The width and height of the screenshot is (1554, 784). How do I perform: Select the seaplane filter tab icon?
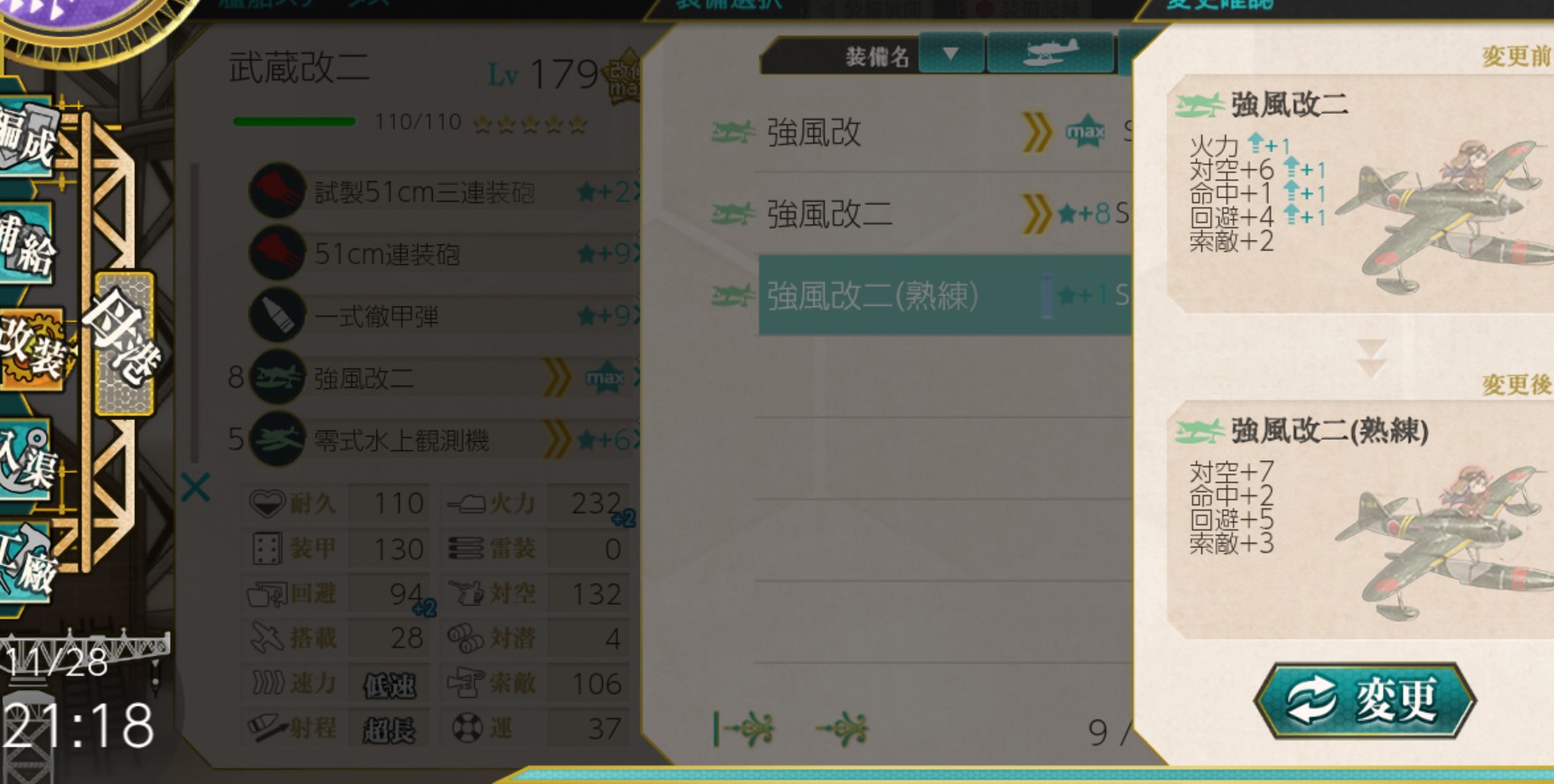pyautogui.click(x=1051, y=54)
